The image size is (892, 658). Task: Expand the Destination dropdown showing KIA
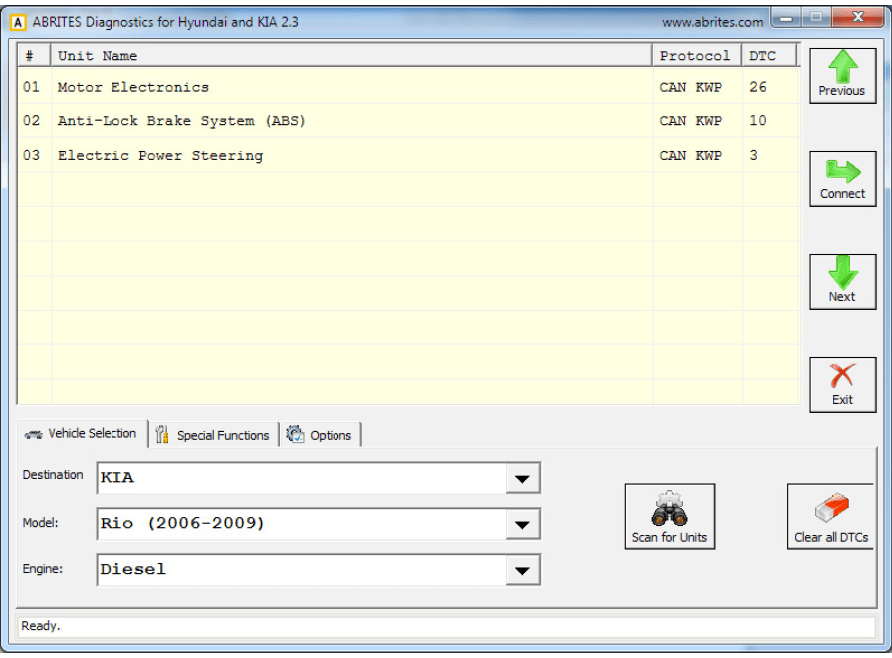521,479
